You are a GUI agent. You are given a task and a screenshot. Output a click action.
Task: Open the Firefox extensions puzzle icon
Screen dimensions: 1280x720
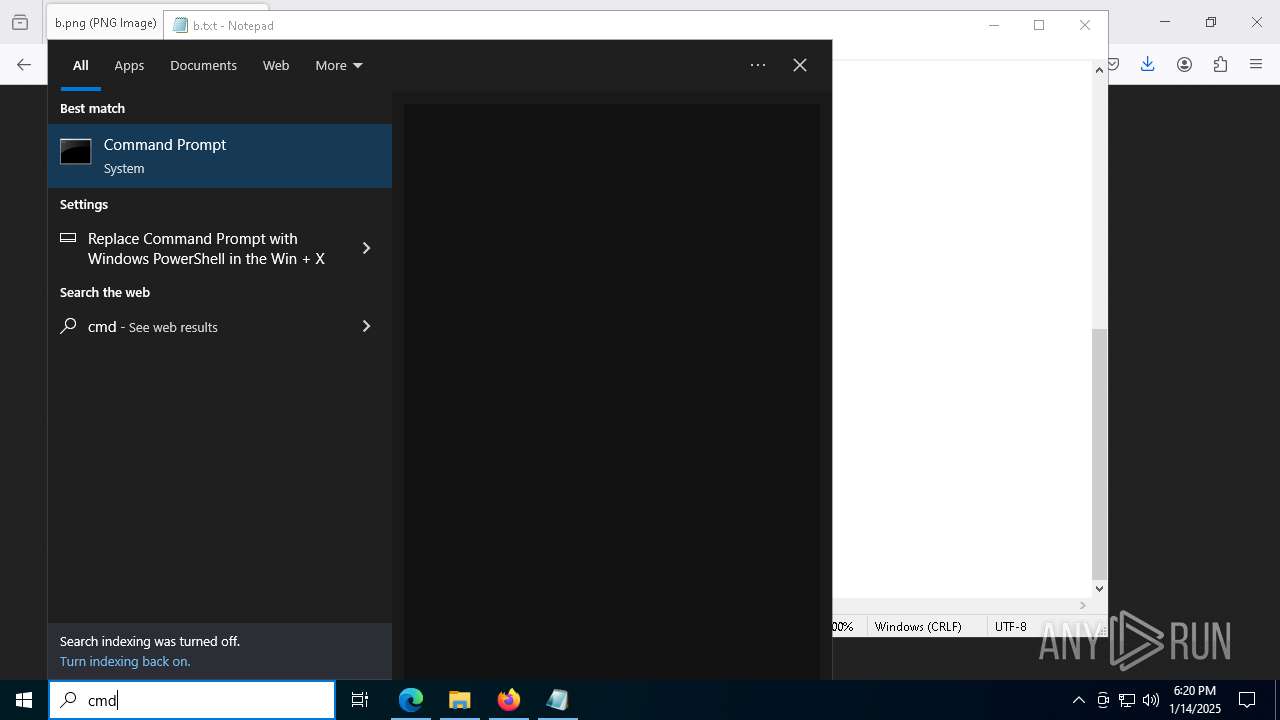tap(1220, 64)
